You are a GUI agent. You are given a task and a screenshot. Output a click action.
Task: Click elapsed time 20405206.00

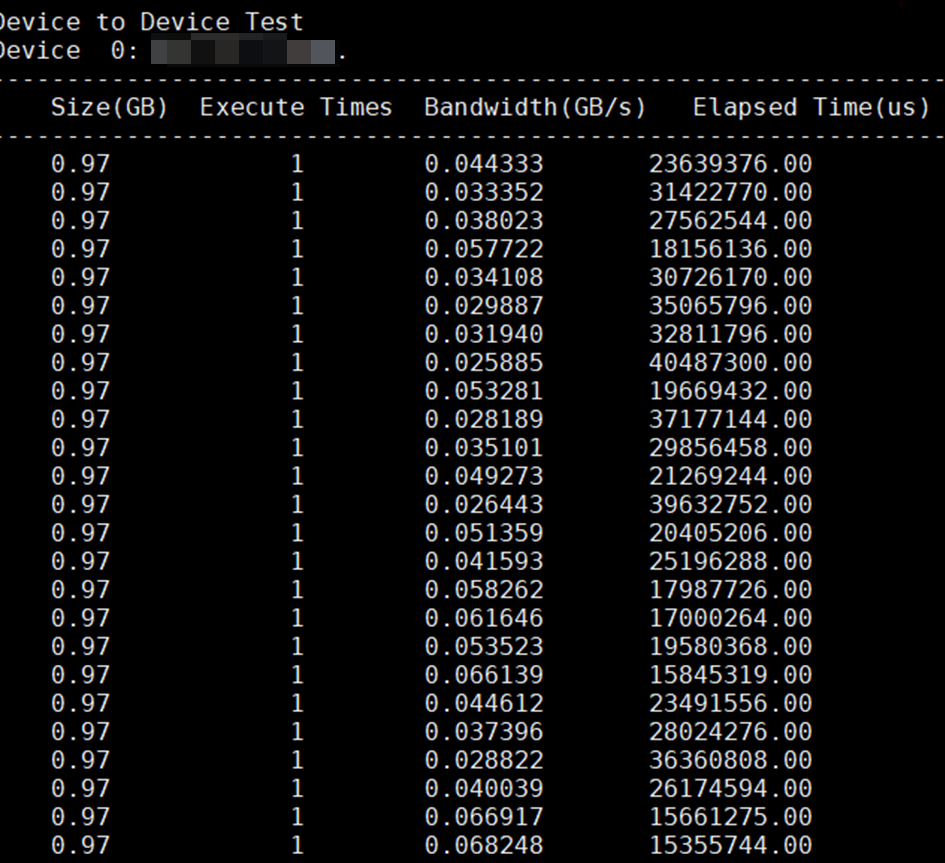(730, 533)
